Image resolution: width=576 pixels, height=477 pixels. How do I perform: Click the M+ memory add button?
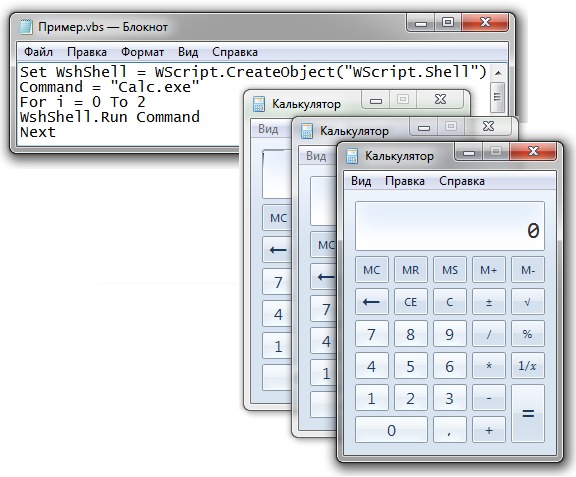coord(489,270)
